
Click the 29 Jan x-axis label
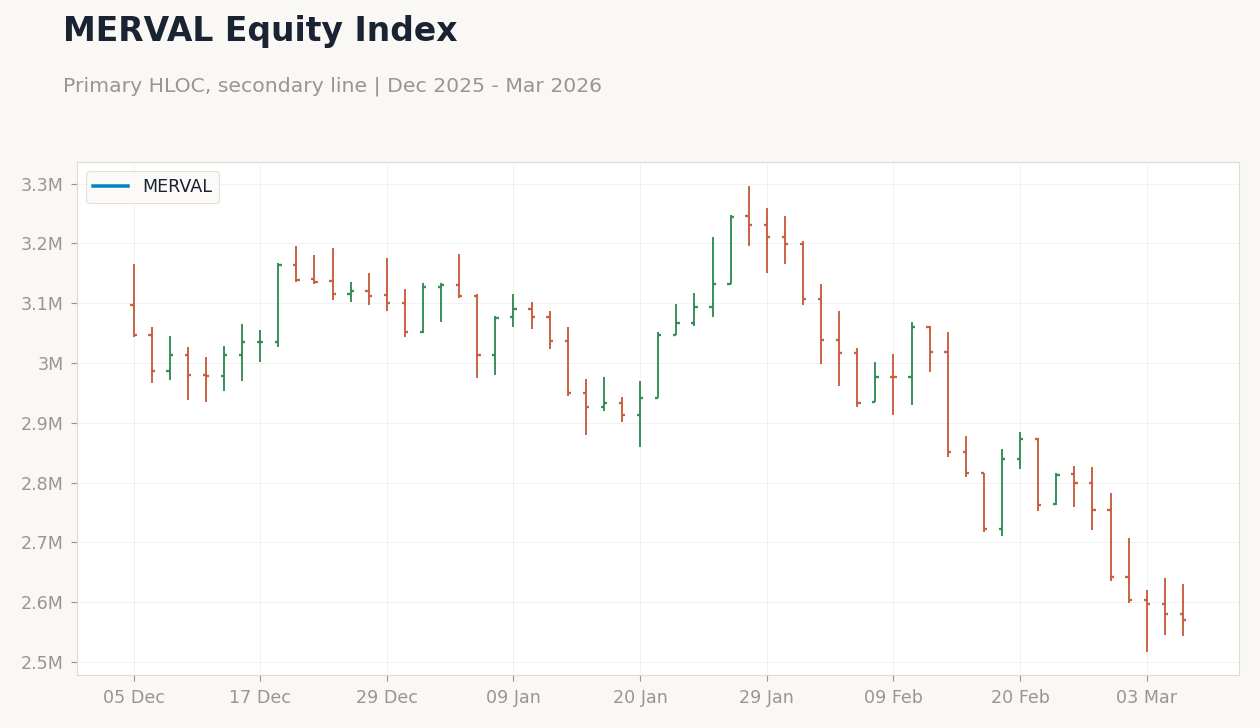pos(767,698)
